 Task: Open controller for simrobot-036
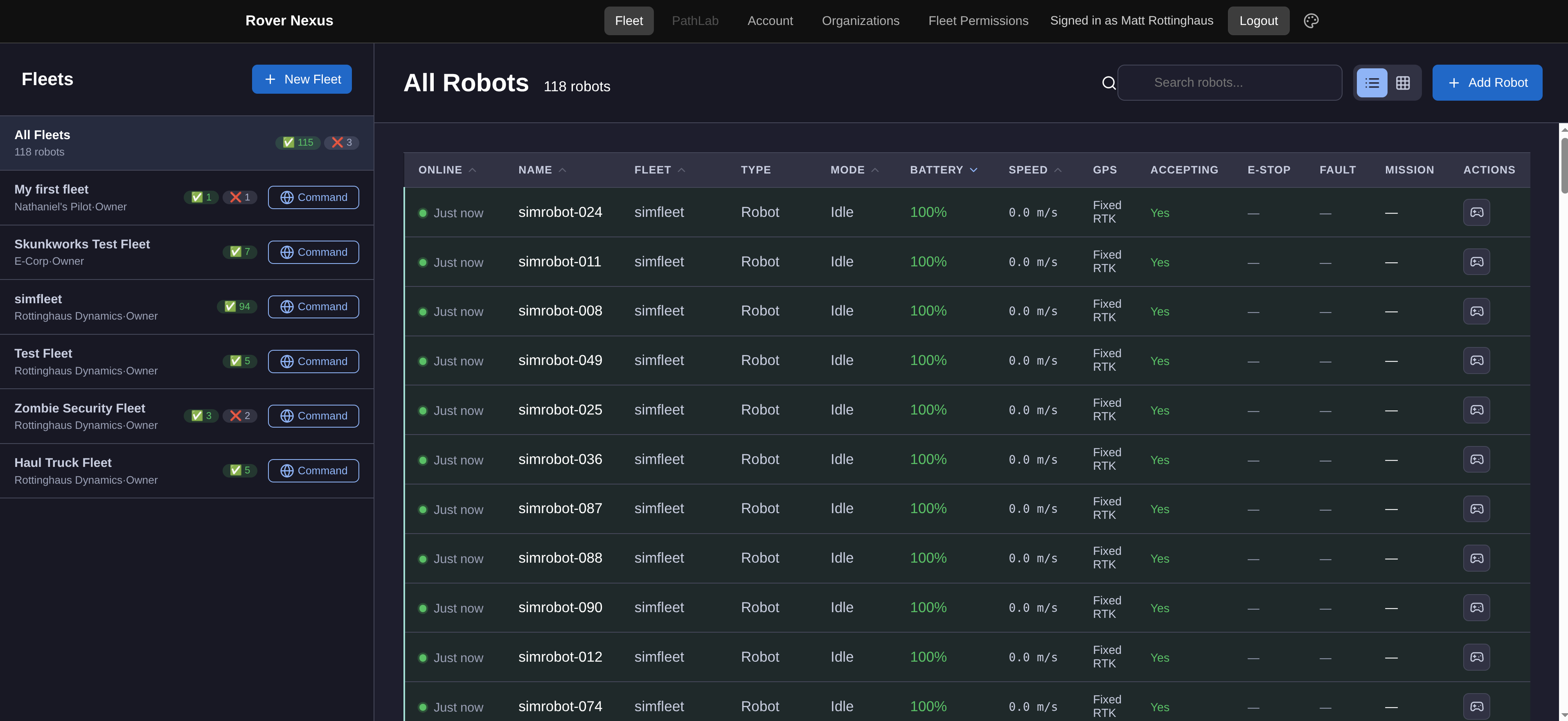tap(1477, 460)
